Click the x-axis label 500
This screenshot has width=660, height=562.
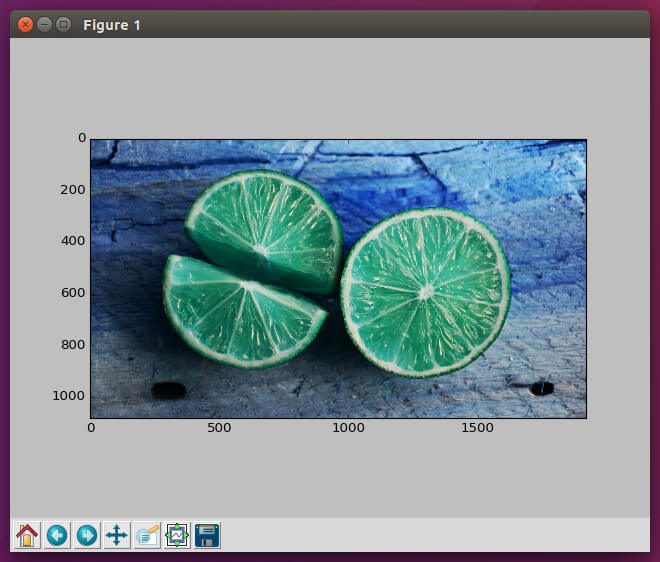coord(219,428)
